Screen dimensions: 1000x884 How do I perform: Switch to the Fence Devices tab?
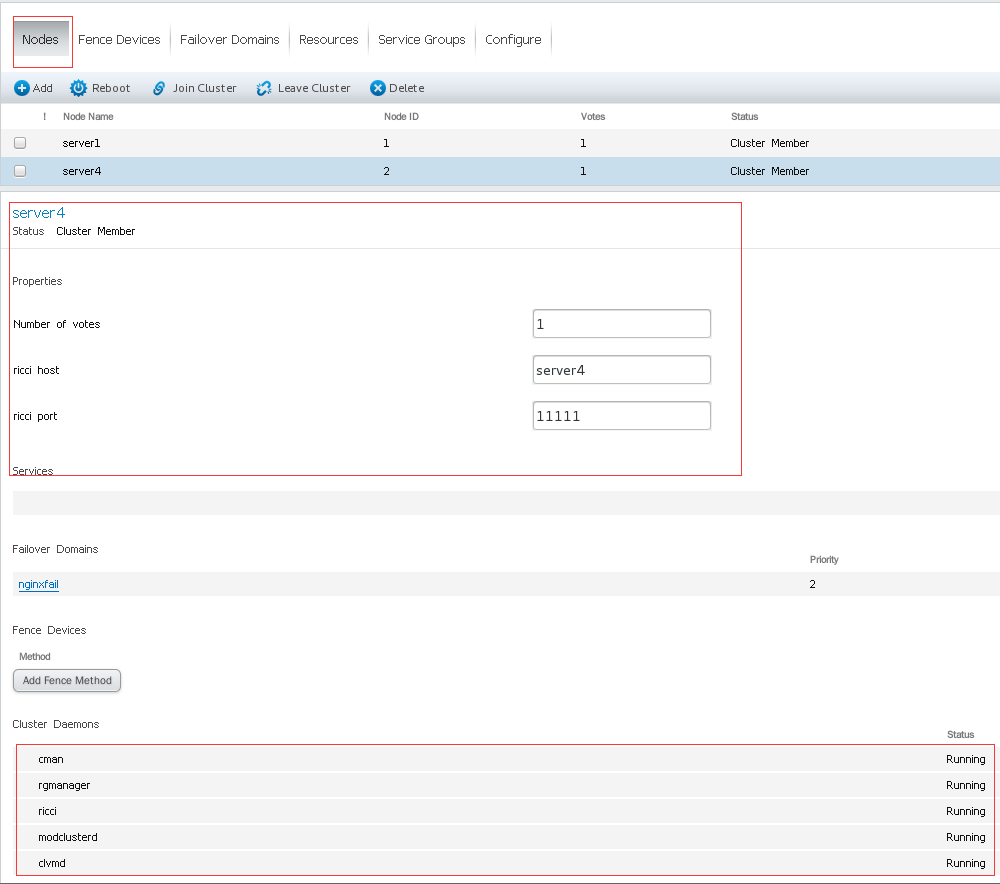(x=119, y=40)
